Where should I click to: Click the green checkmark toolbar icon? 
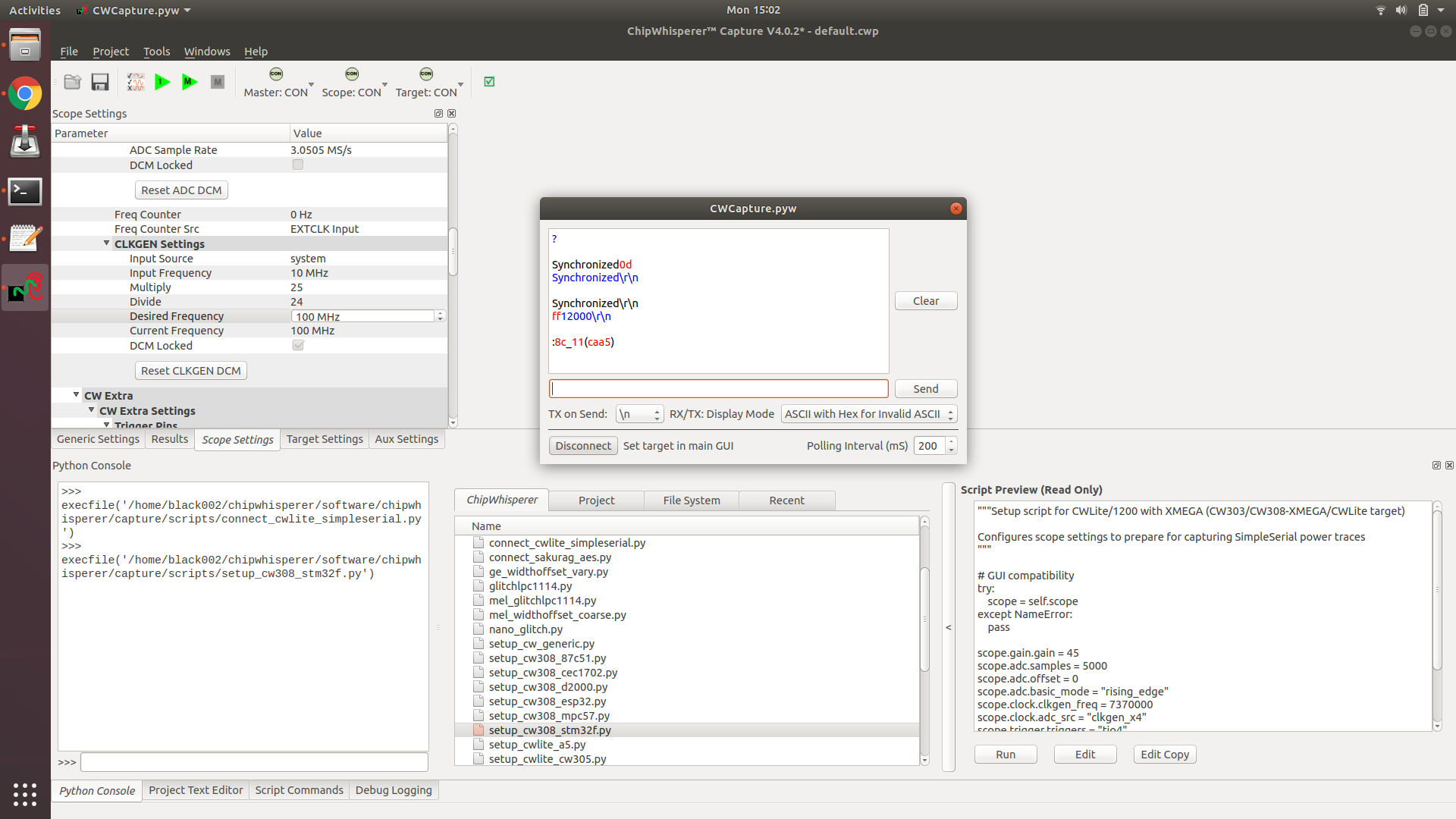pos(489,82)
